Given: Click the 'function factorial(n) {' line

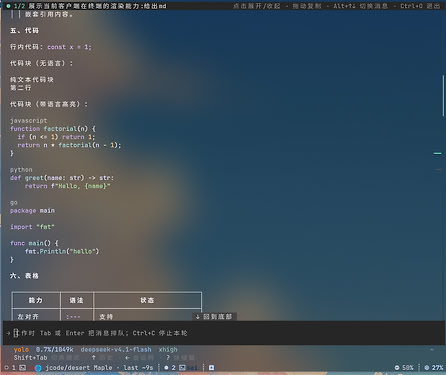Looking at the screenshot, I should 53,129.
